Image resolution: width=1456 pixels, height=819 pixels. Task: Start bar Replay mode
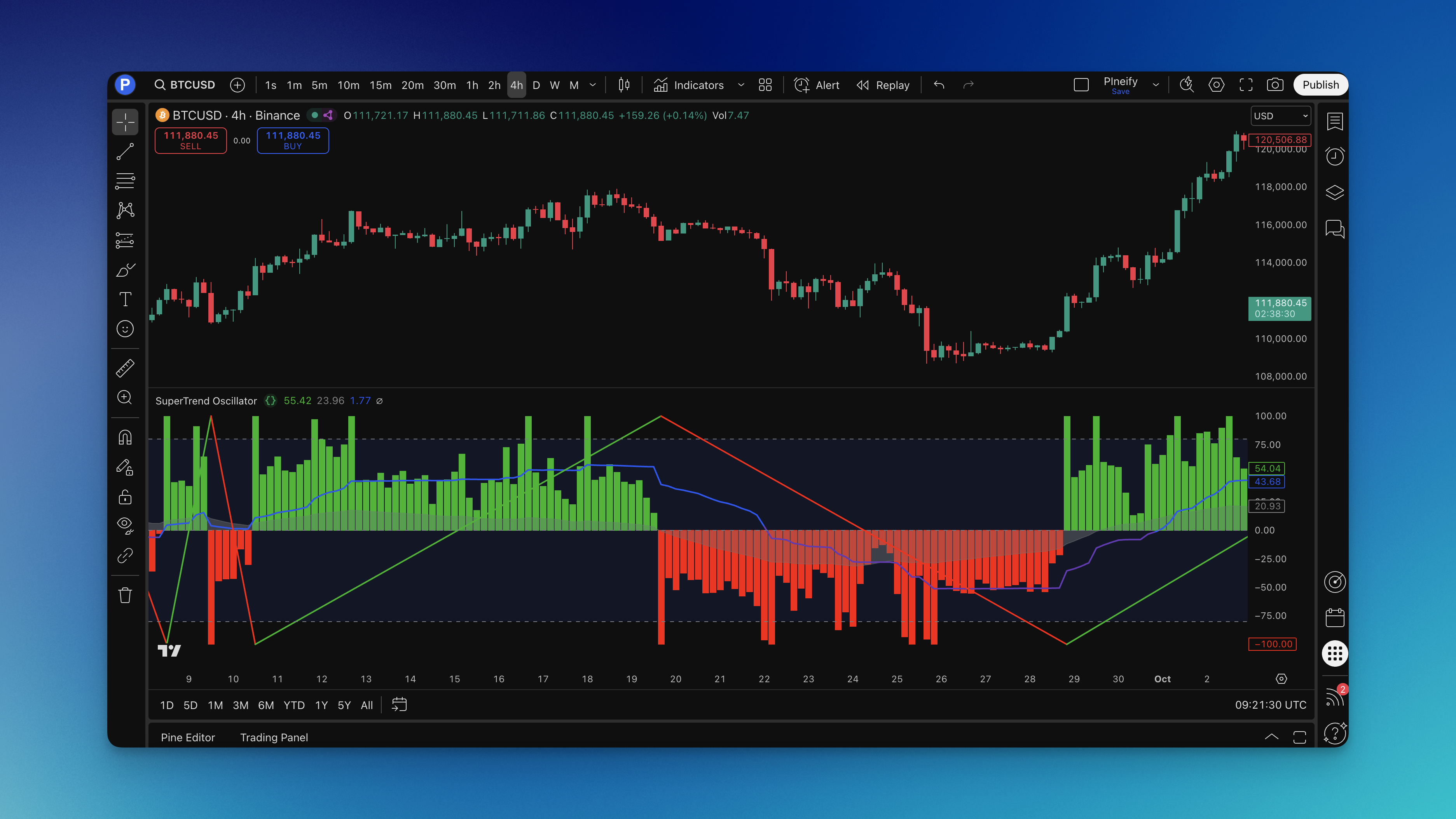pos(883,85)
